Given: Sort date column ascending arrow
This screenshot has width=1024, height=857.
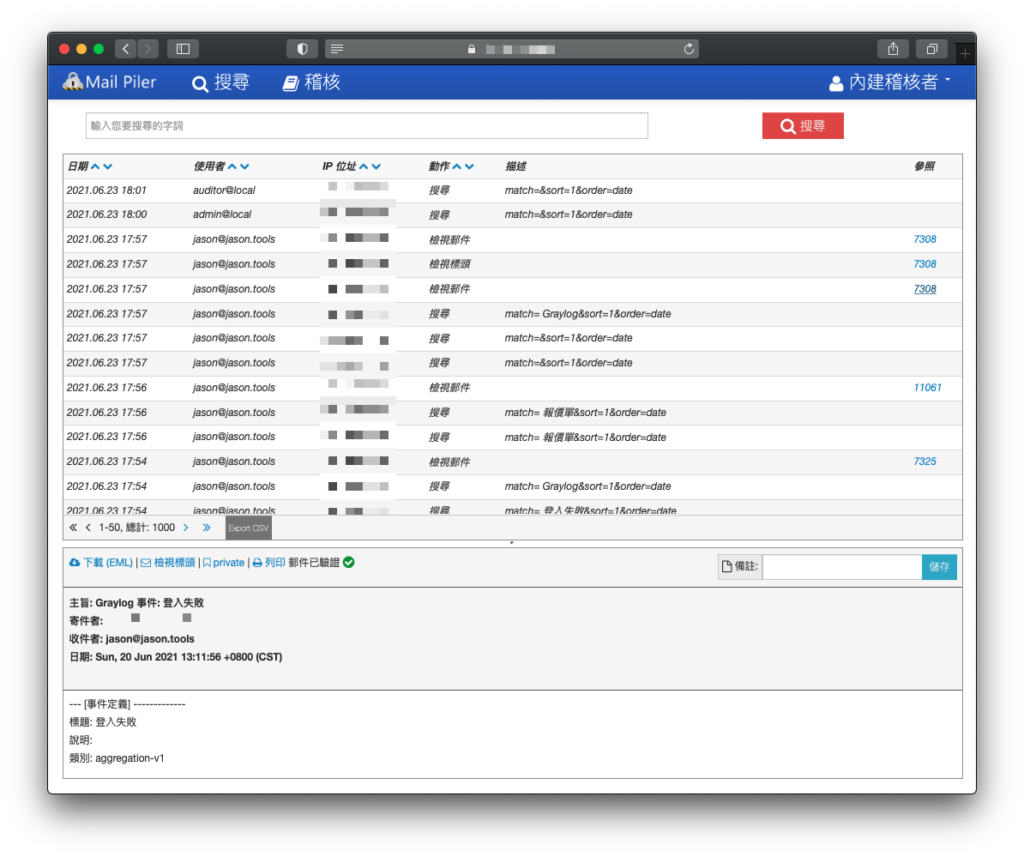Looking at the screenshot, I should [95, 167].
